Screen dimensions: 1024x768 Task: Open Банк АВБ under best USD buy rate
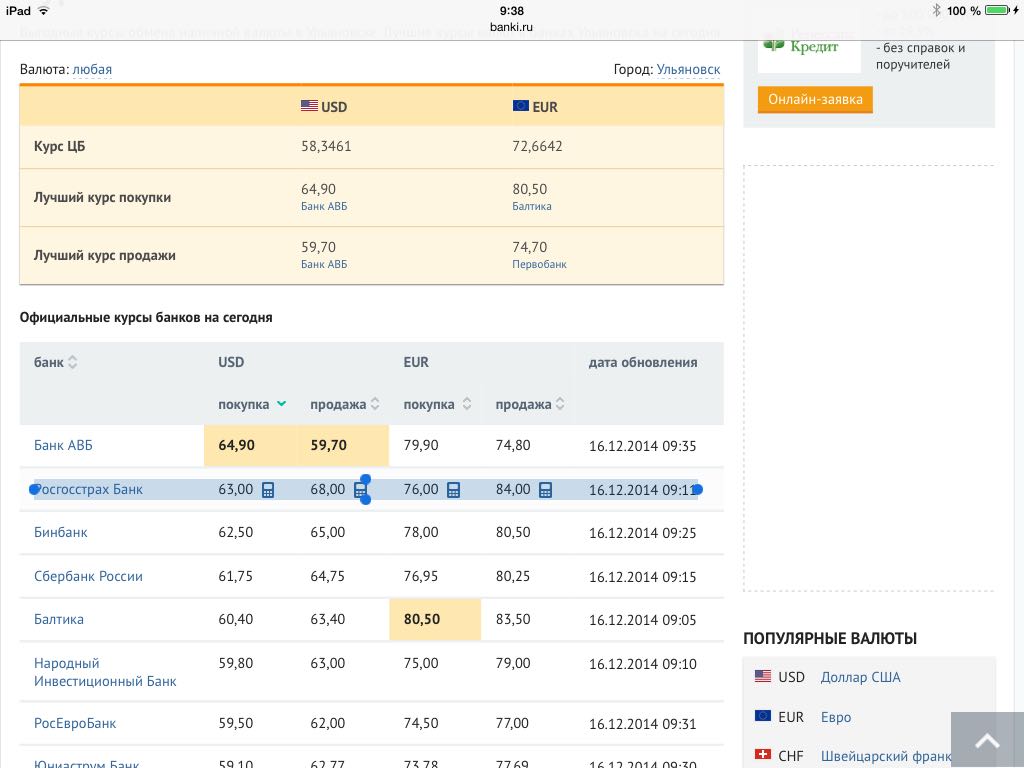coord(324,206)
